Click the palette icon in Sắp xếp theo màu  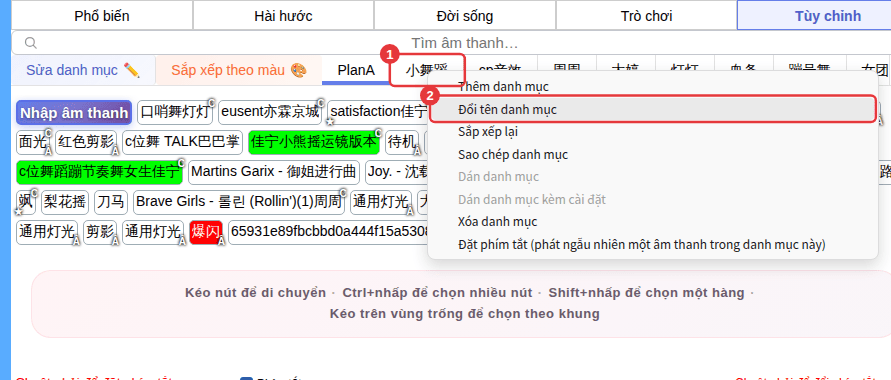(298, 70)
